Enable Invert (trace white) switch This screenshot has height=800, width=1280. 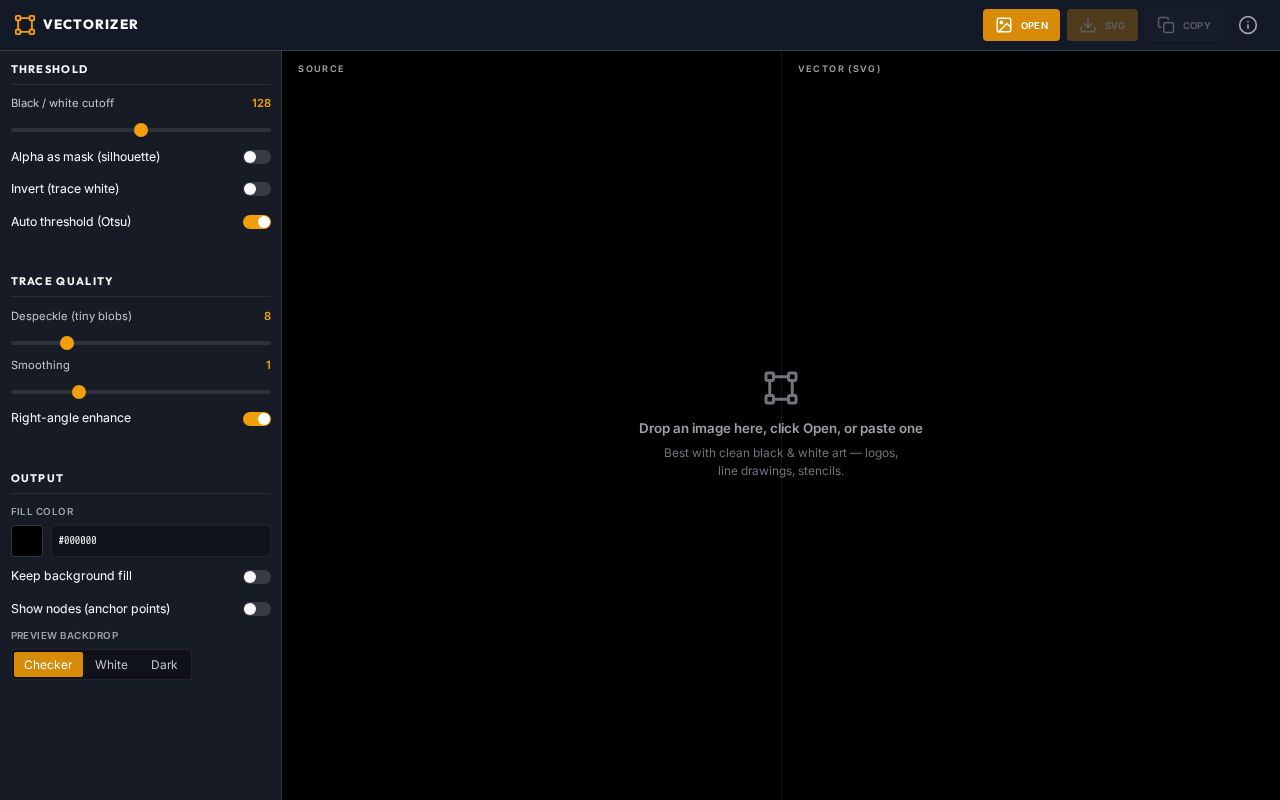pyautogui.click(x=257, y=189)
